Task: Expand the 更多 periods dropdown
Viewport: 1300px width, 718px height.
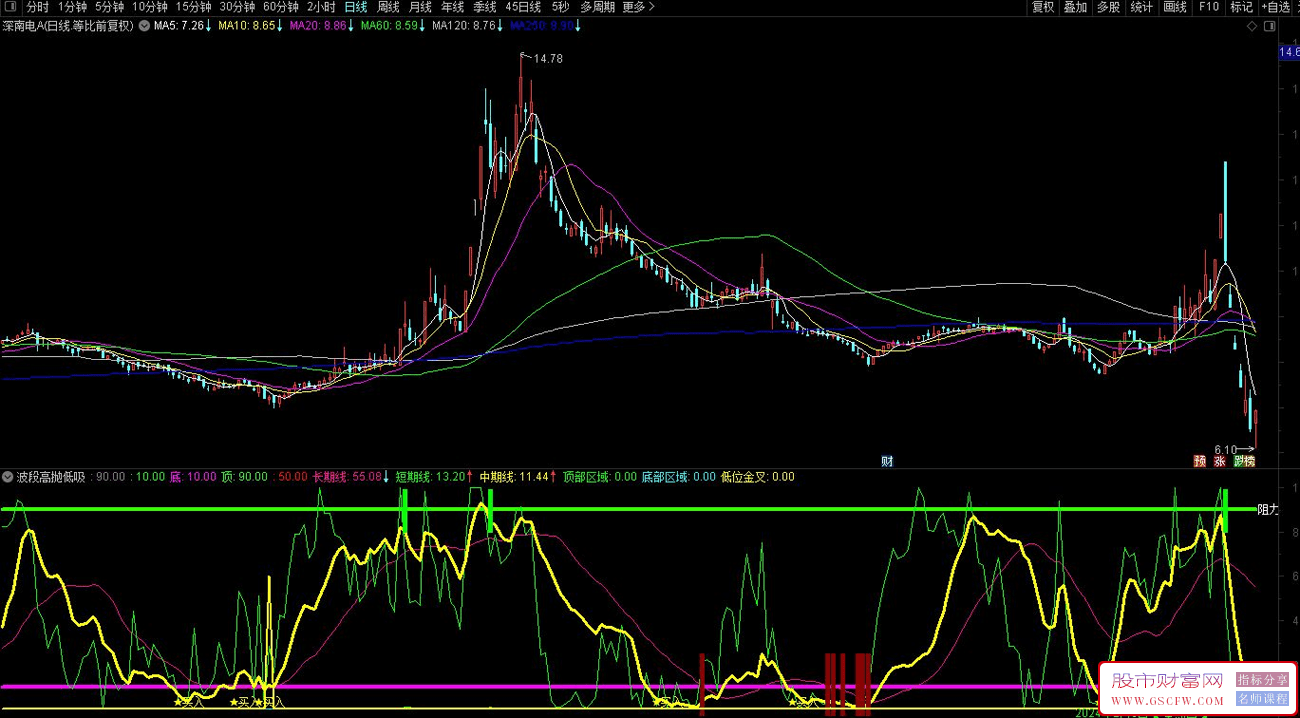Action: (x=638, y=7)
